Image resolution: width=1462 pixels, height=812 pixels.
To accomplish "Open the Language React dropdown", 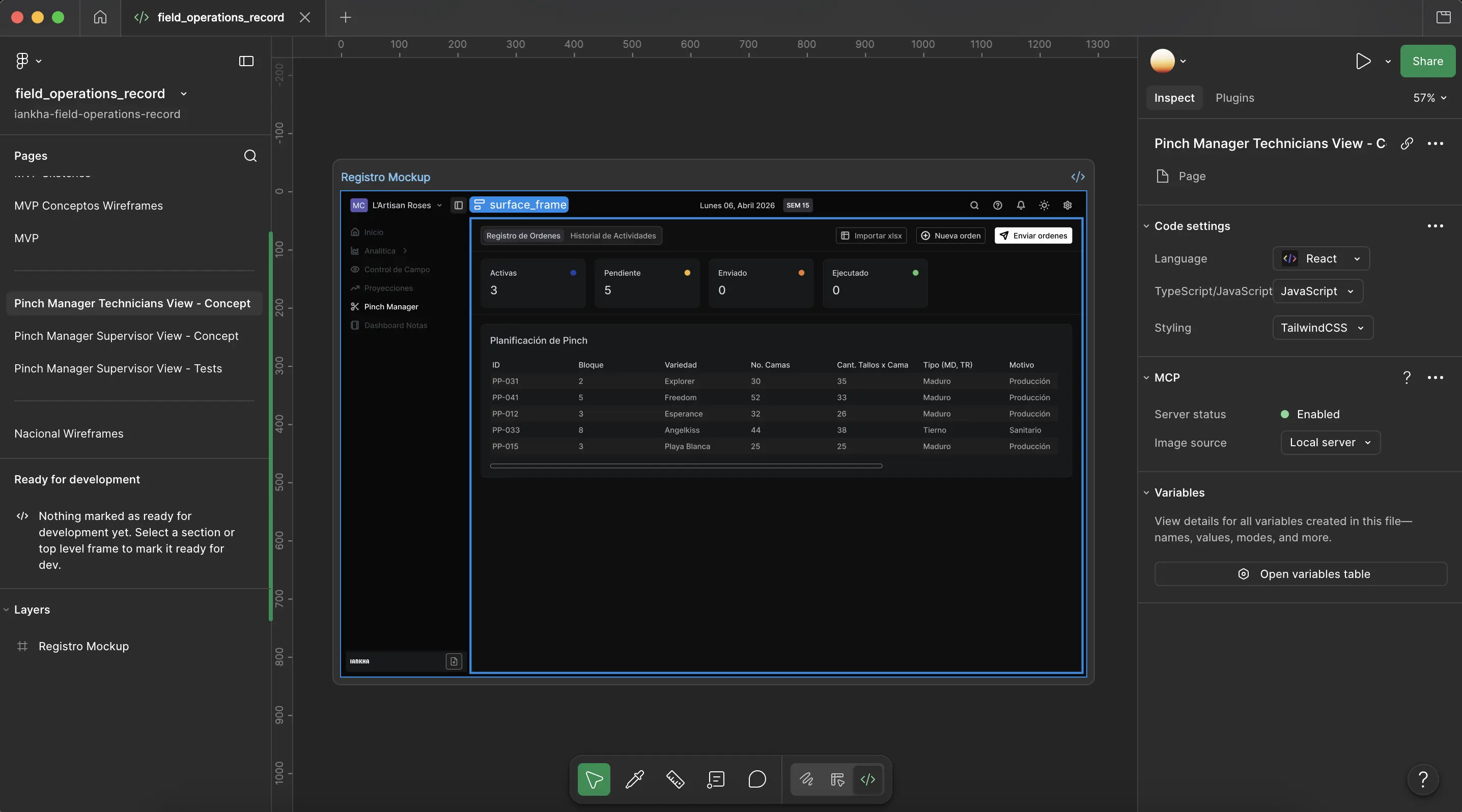I will pos(1320,258).
